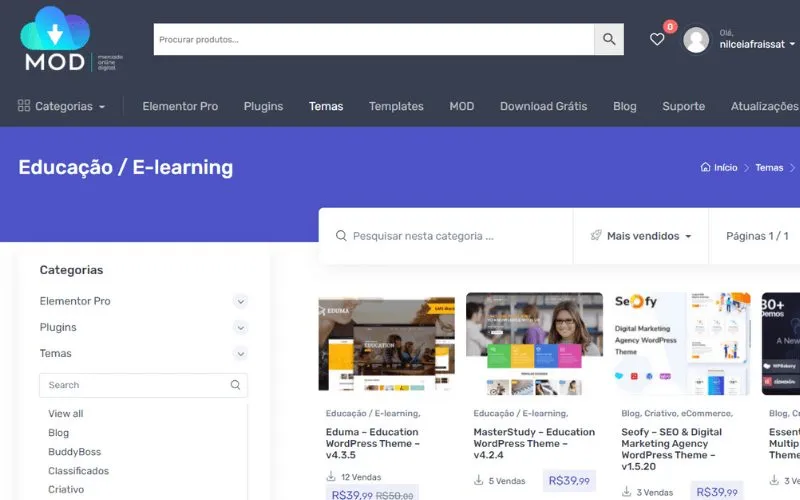Expand Elementor Pro category in sidebar
Screen dimensions: 800x500
point(240,301)
